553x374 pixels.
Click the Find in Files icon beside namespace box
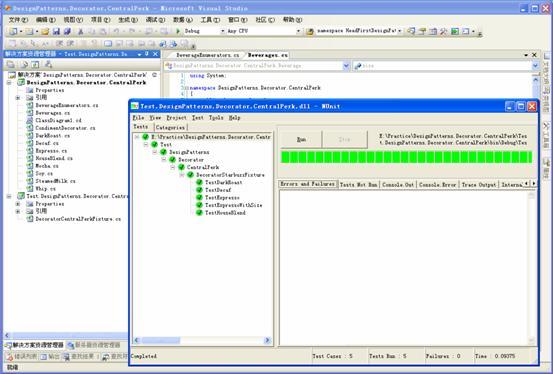[x=310, y=31]
